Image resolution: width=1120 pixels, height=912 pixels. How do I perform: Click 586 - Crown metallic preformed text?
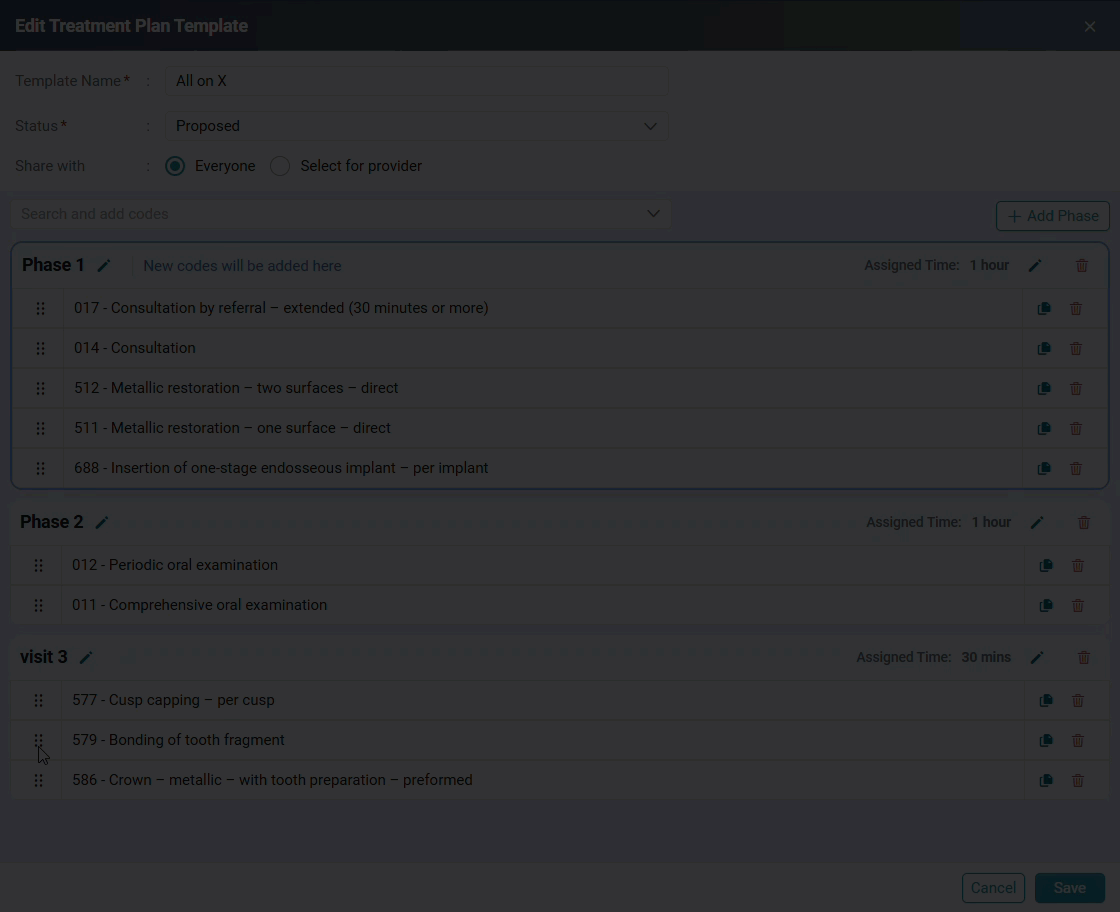point(272,780)
